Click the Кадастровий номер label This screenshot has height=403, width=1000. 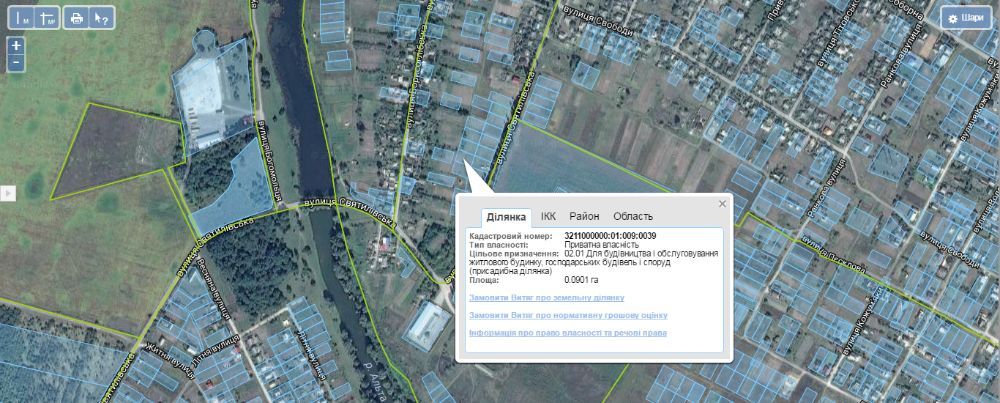[x=509, y=237]
